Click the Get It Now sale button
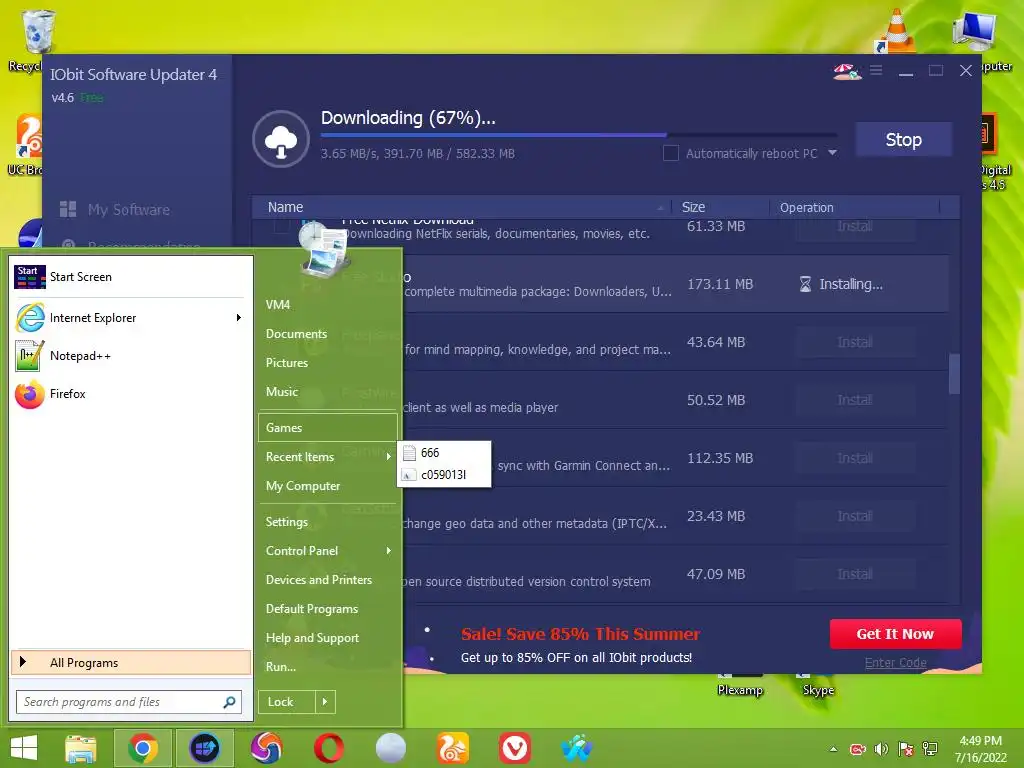 pyautogui.click(x=895, y=634)
